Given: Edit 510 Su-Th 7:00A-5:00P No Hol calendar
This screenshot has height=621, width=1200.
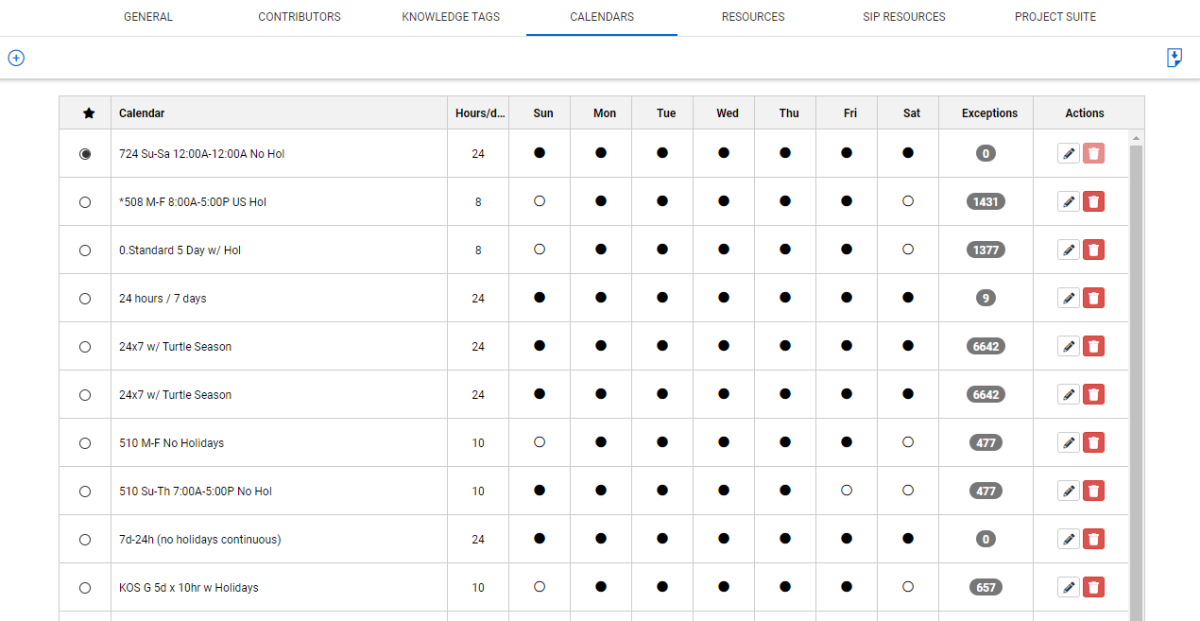Looking at the screenshot, I should (x=1069, y=491).
